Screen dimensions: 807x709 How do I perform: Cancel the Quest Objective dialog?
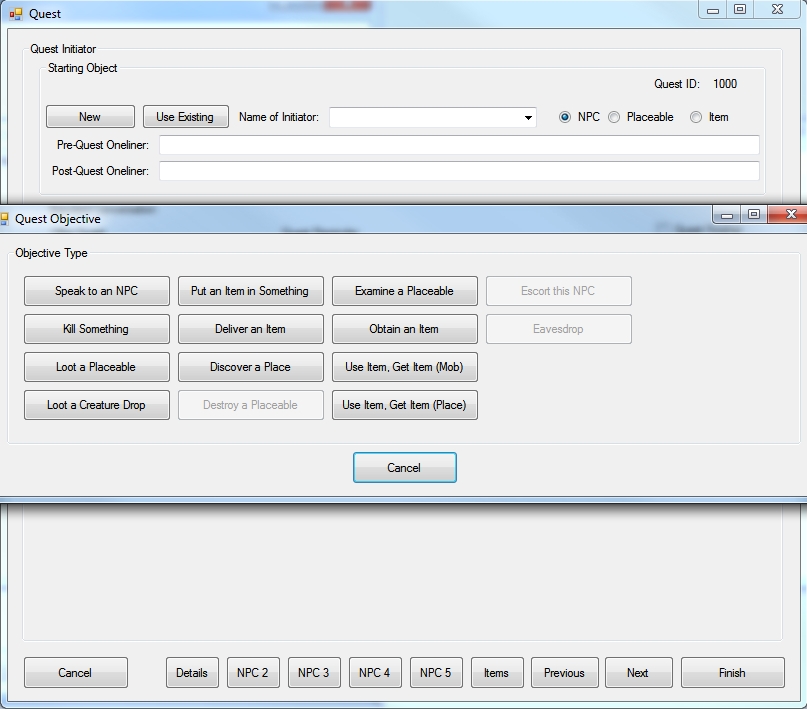pos(405,468)
